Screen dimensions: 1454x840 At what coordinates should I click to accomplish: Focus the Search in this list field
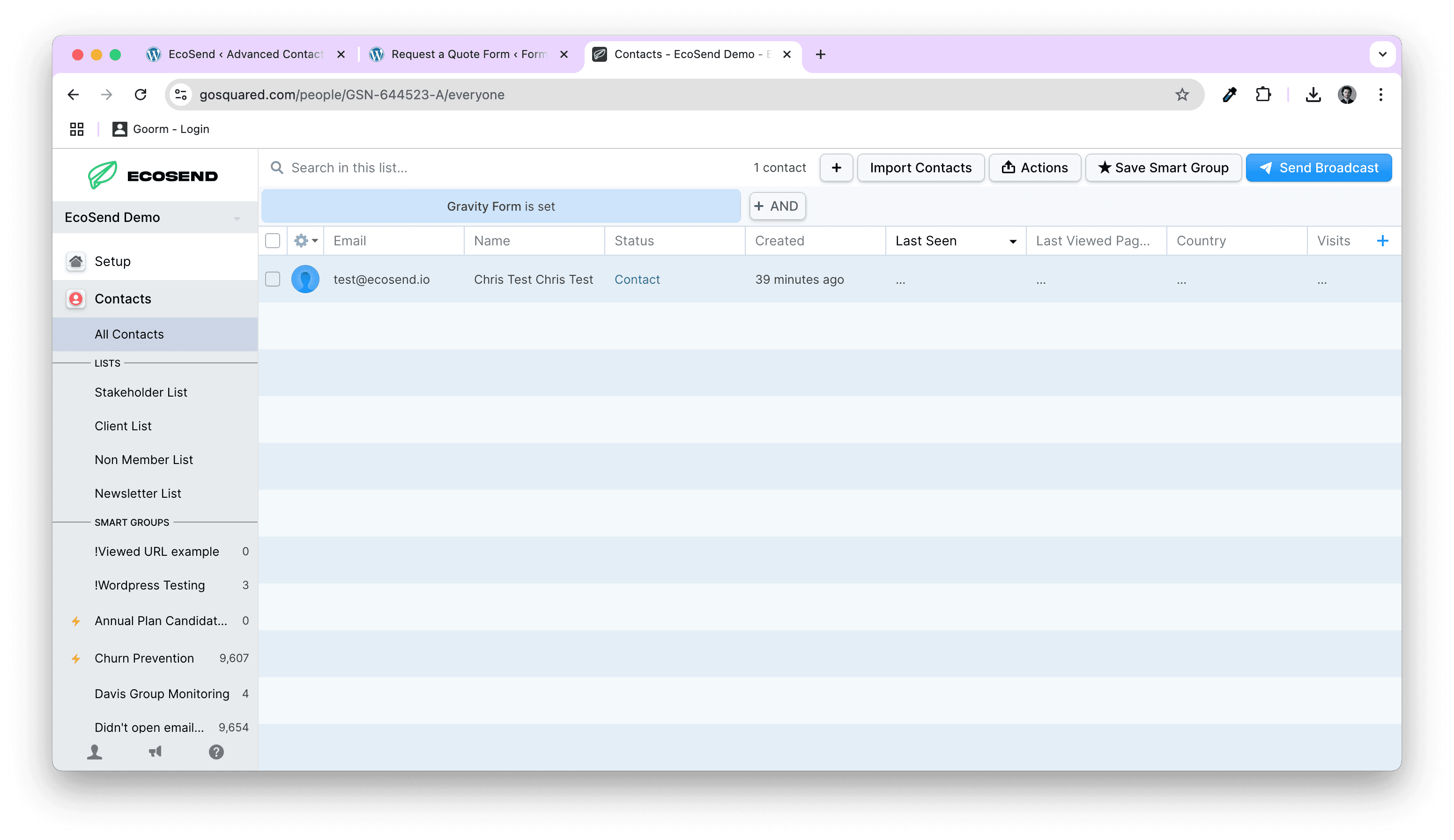pyautogui.click(x=508, y=168)
